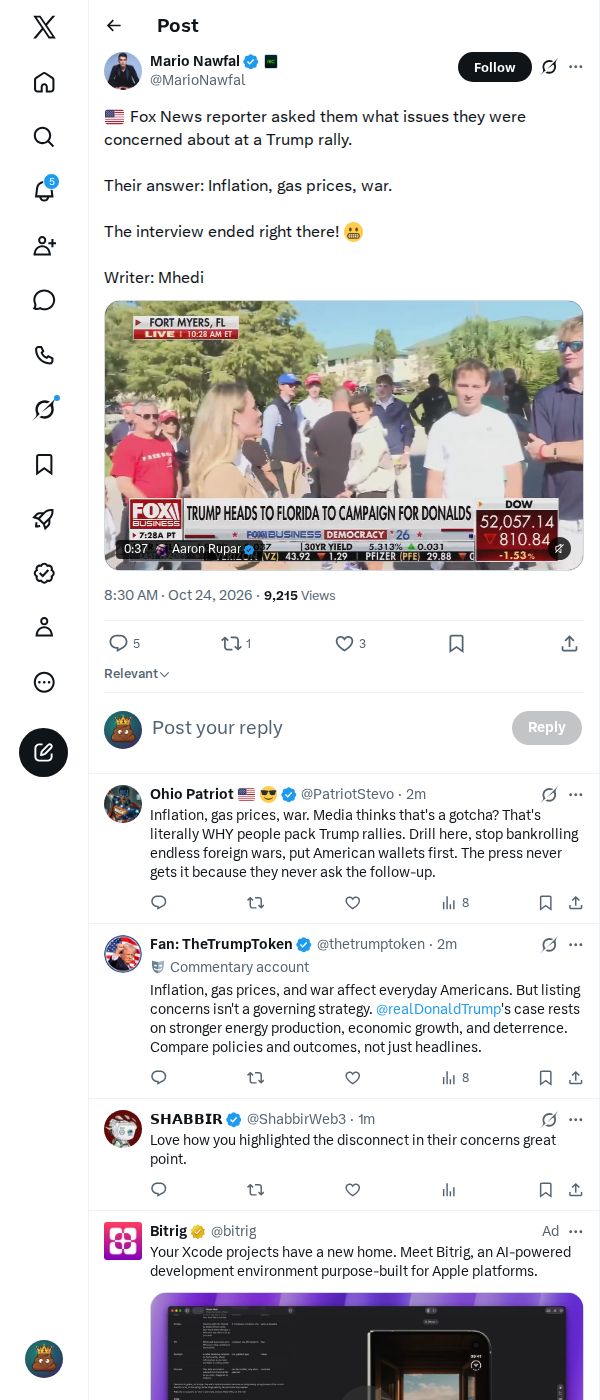Open the Grok icon in sidebar
600x1400 pixels.
44,409
